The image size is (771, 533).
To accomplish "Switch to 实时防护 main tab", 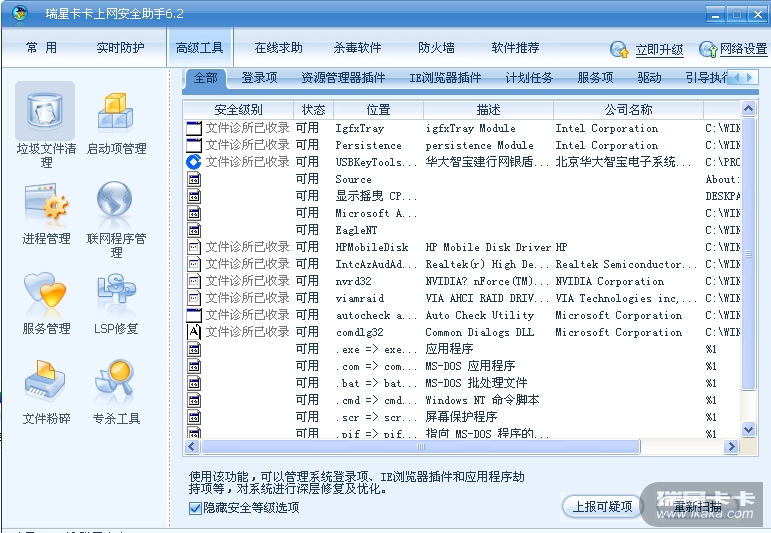I will pos(120,48).
